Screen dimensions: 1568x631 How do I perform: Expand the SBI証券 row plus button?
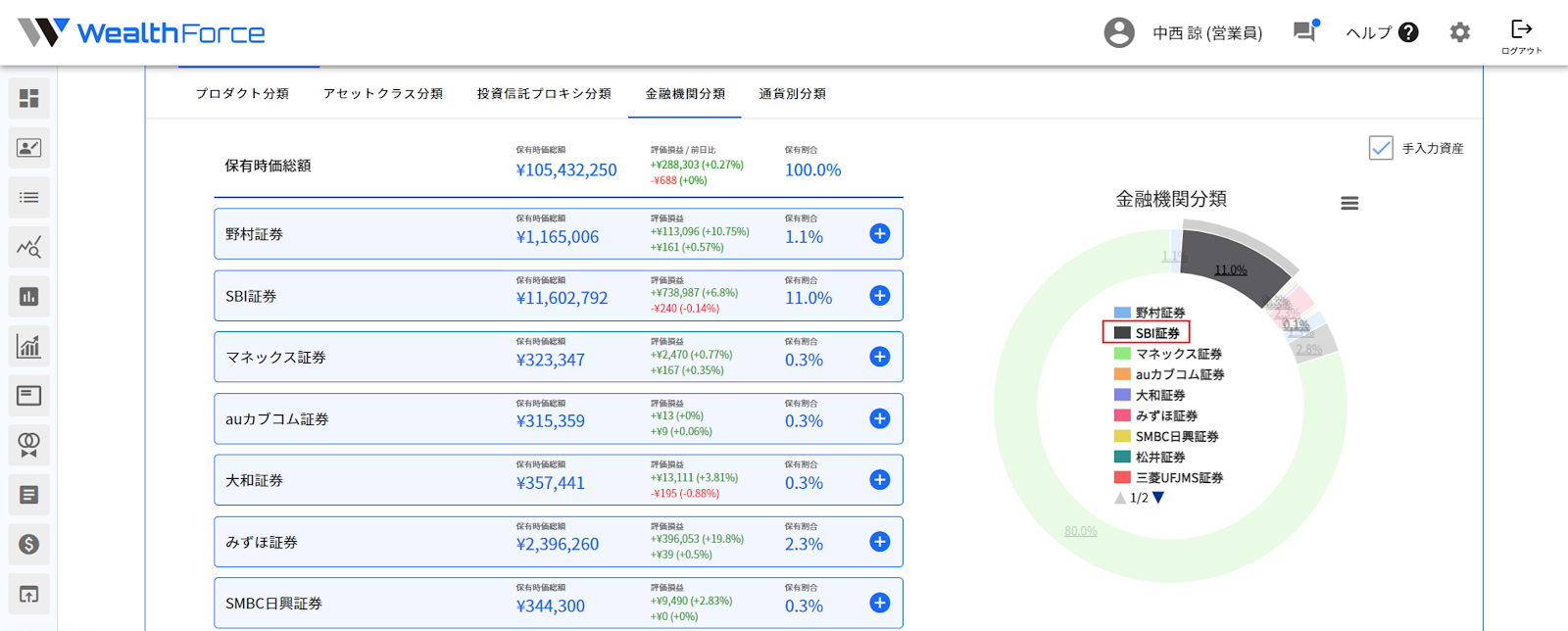(880, 296)
